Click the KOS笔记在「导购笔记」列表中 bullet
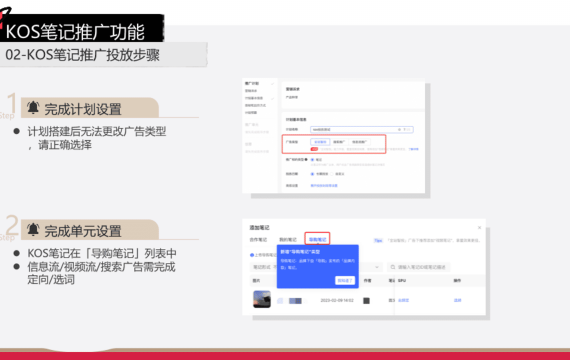 pos(102,253)
